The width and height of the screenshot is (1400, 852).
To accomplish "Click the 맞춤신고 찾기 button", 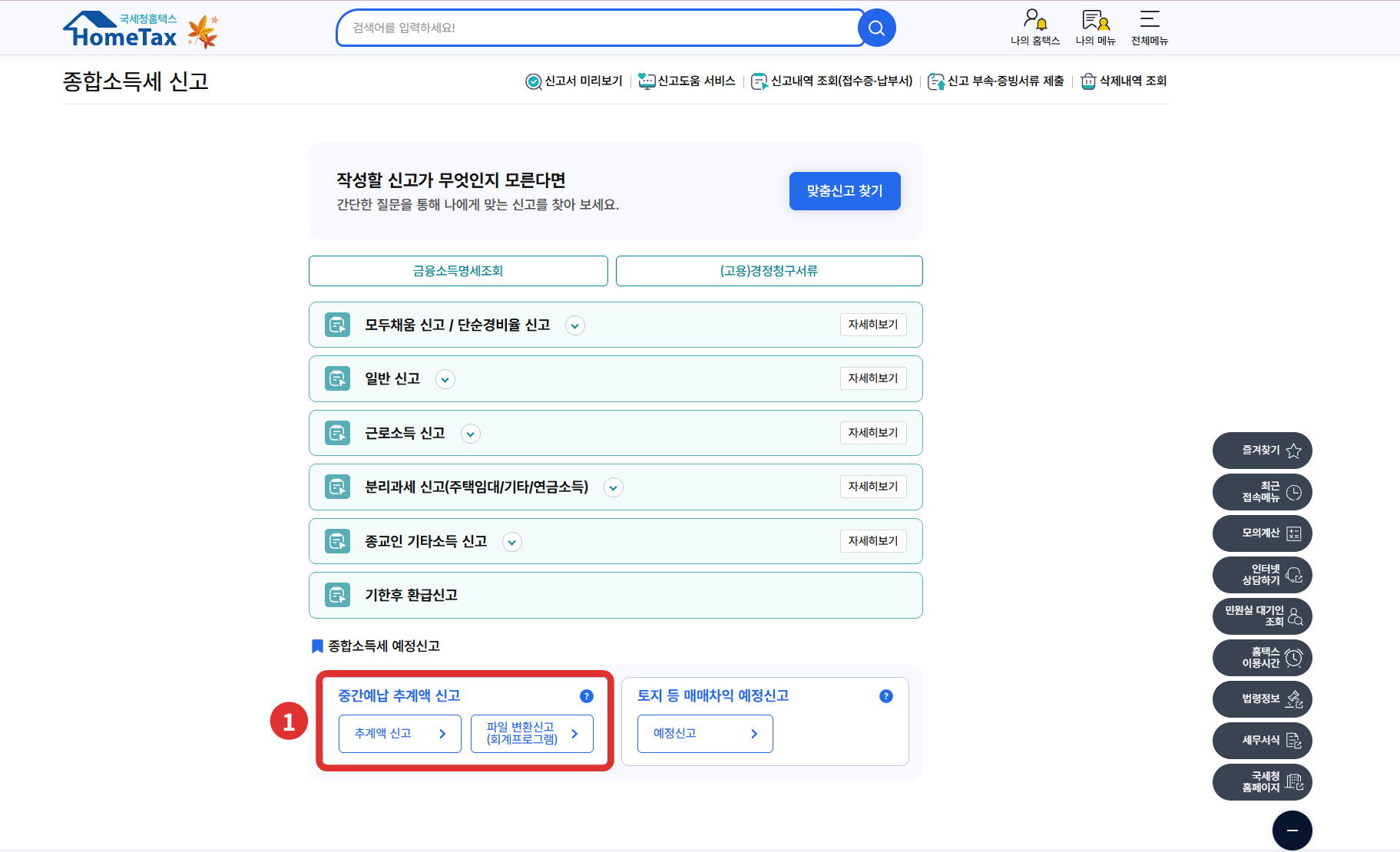I will (x=845, y=191).
